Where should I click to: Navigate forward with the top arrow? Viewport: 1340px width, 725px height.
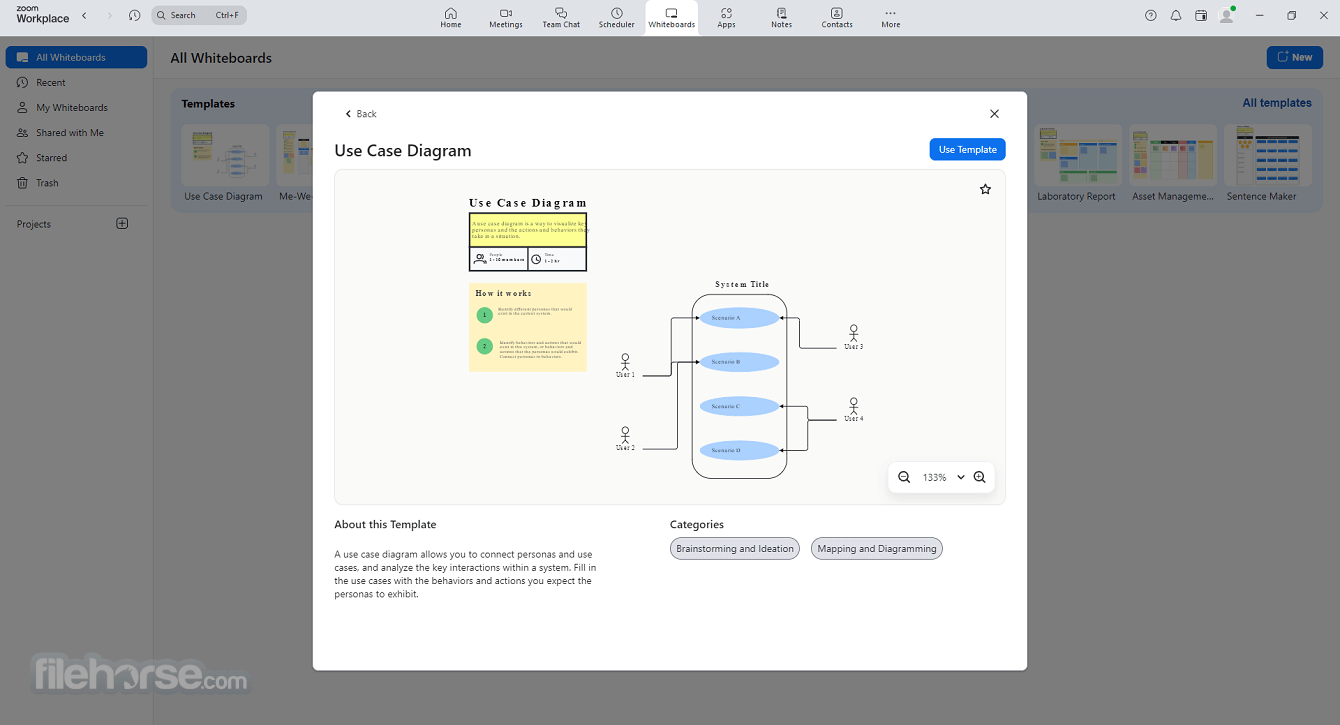click(x=110, y=15)
